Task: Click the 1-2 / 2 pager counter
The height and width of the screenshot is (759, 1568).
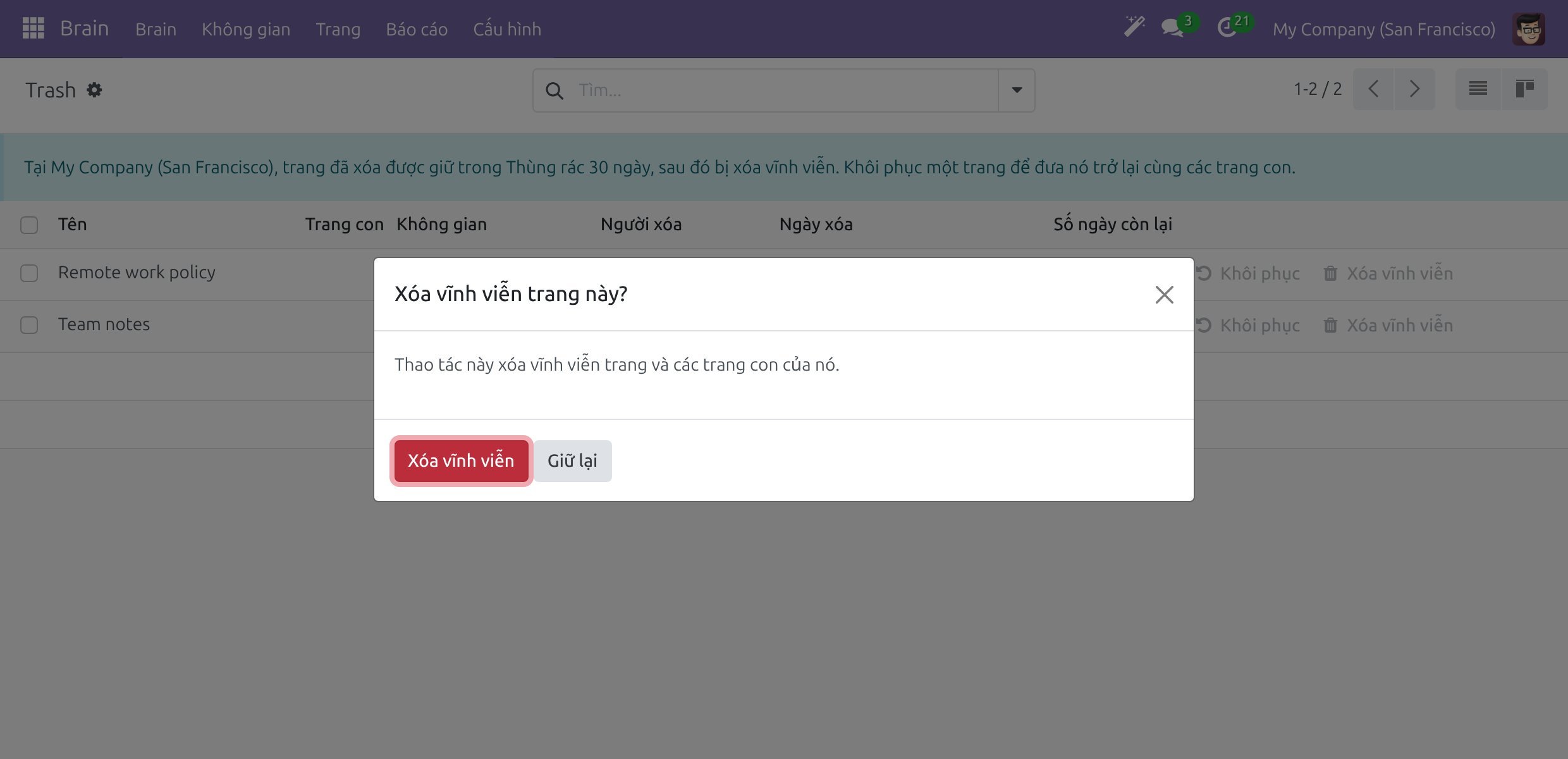Action: coord(1318,89)
